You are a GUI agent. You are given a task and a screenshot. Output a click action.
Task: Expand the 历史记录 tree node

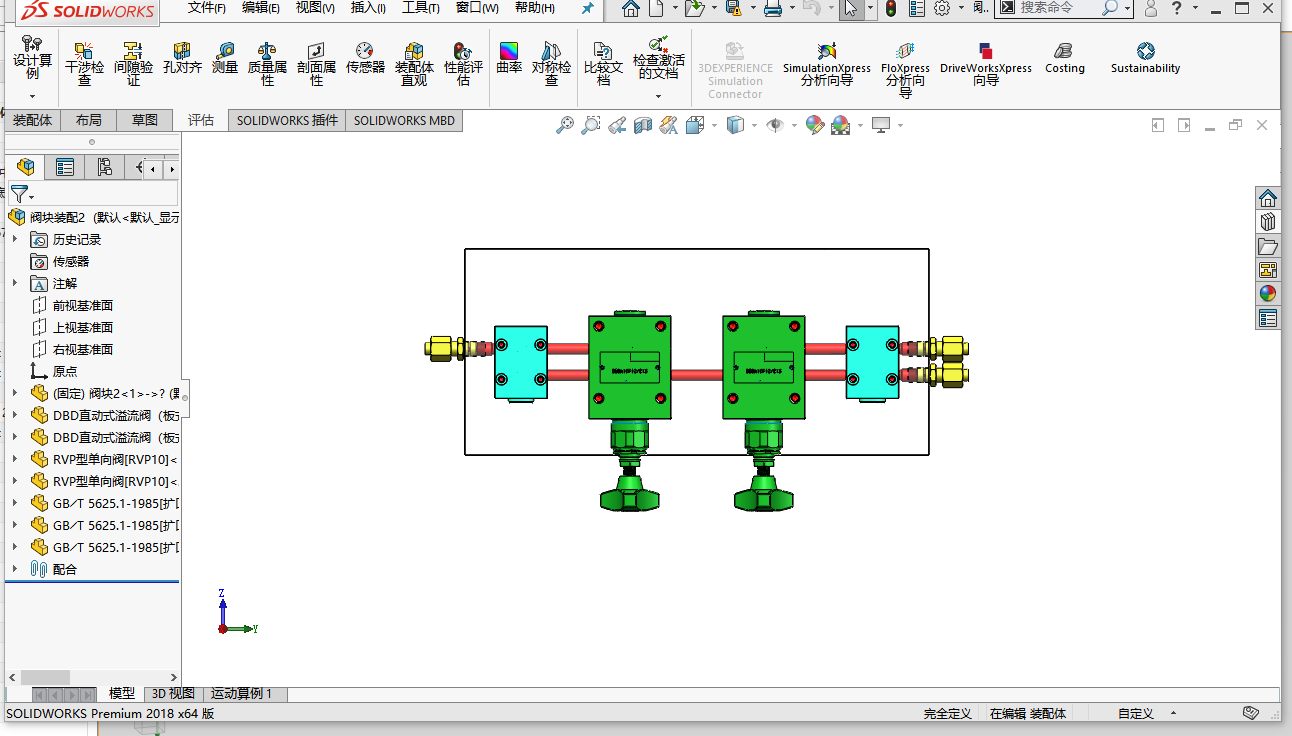pyautogui.click(x=15, y=239)
